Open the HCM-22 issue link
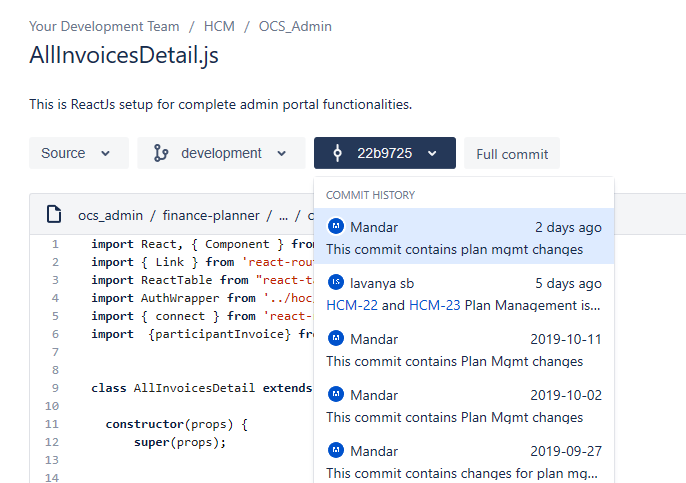 click(x=352, y=305)
